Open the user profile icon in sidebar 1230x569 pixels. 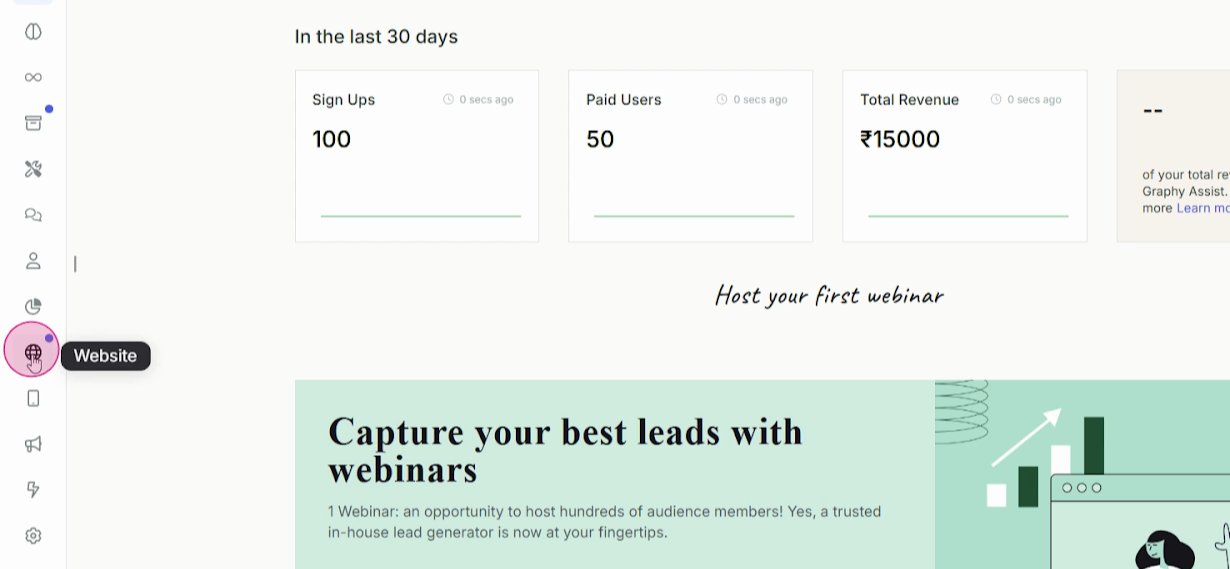coord(33,261)
